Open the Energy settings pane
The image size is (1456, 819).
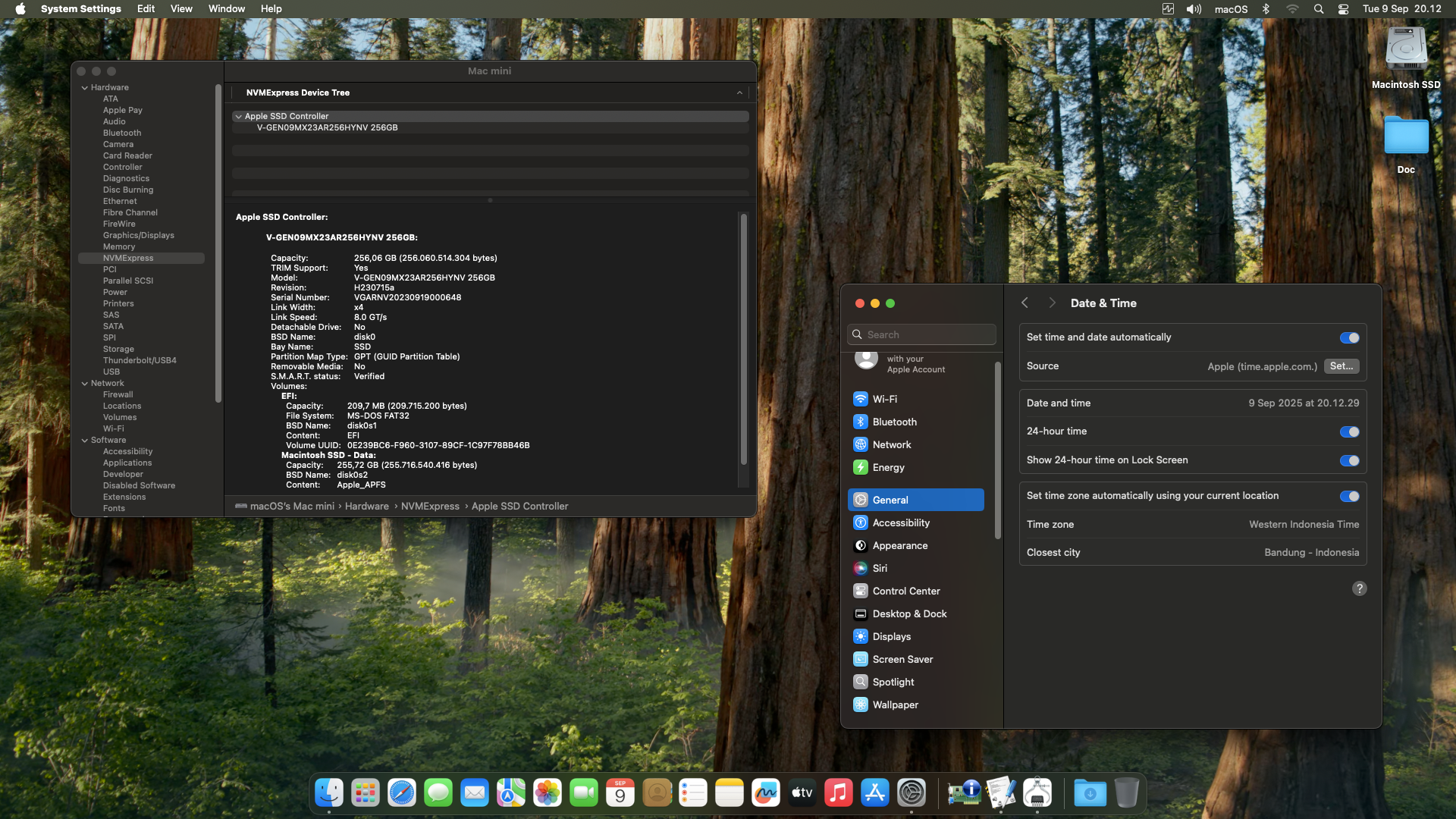[x=915, y=467]
